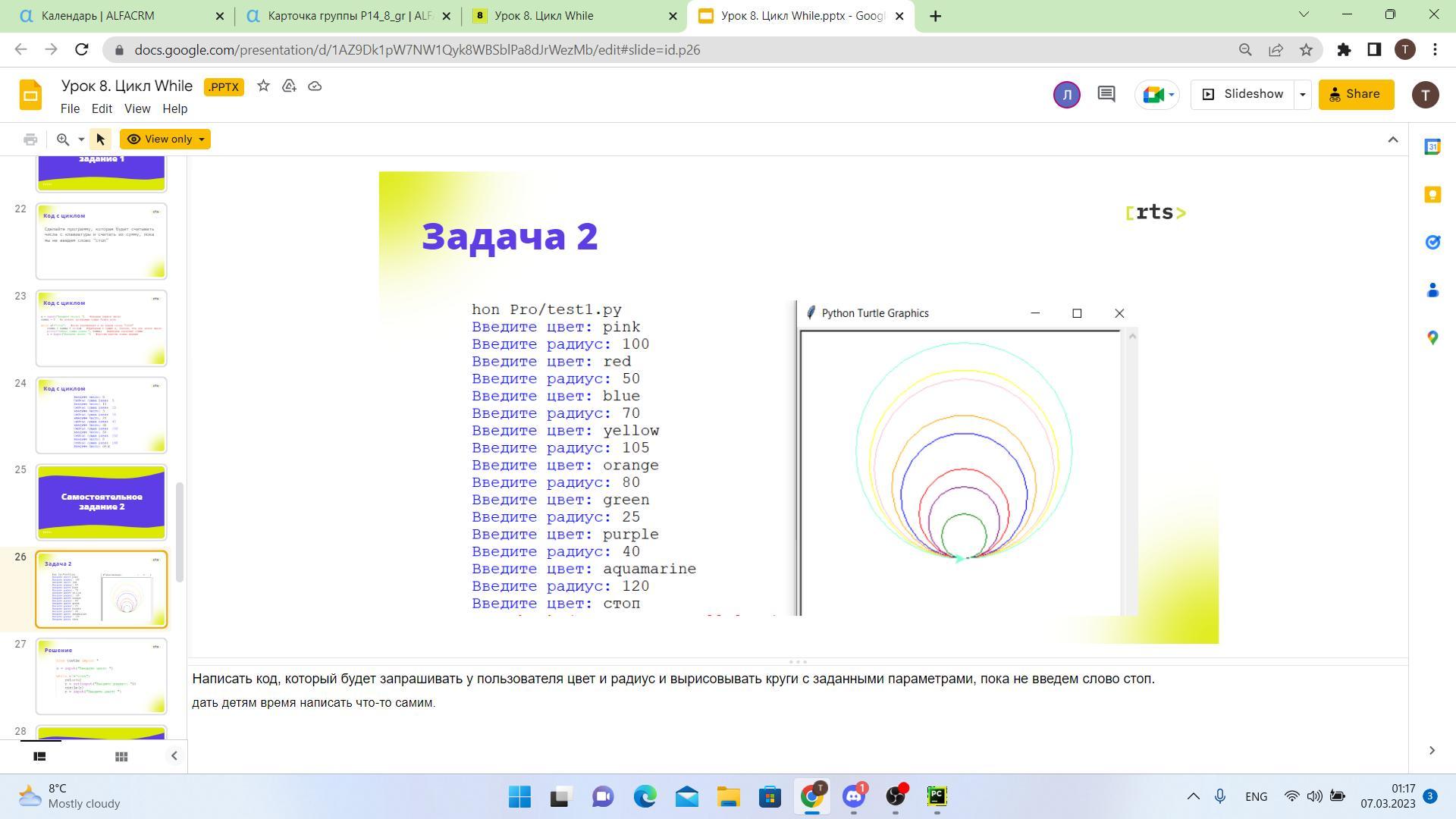Check the cloud document status icon
The image size is (1456, 819).
coord(315,86)
